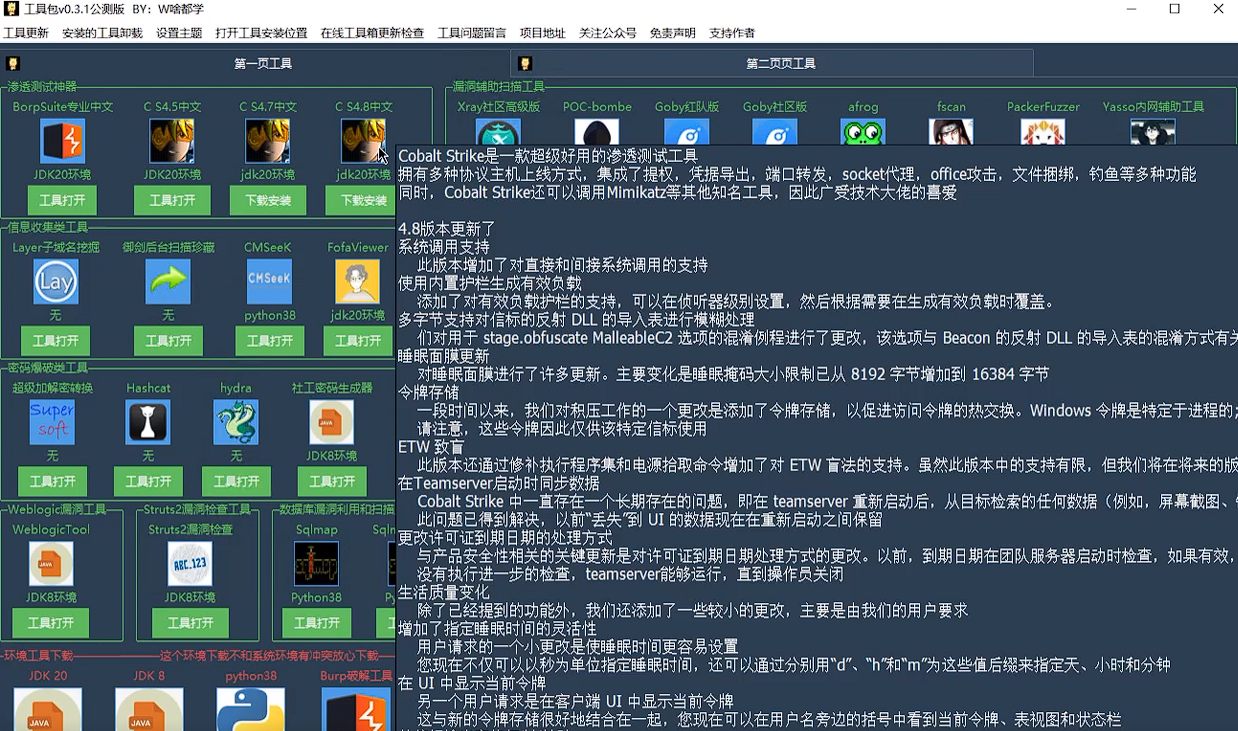Click the Burp破解工具 icon

pos(356,709)
